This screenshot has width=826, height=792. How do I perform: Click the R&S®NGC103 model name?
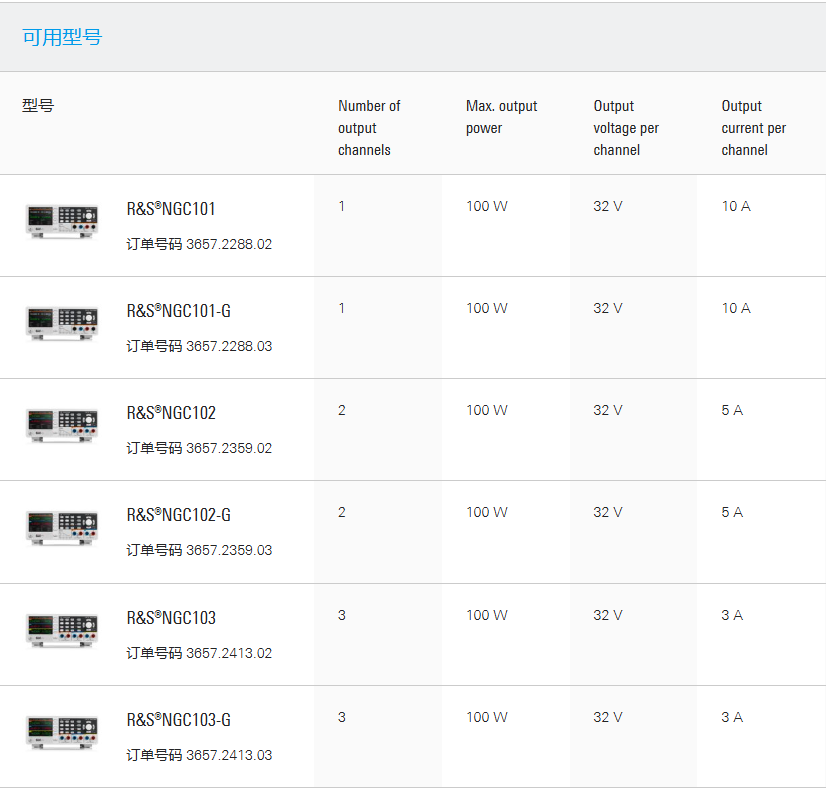tap(171, 618)
